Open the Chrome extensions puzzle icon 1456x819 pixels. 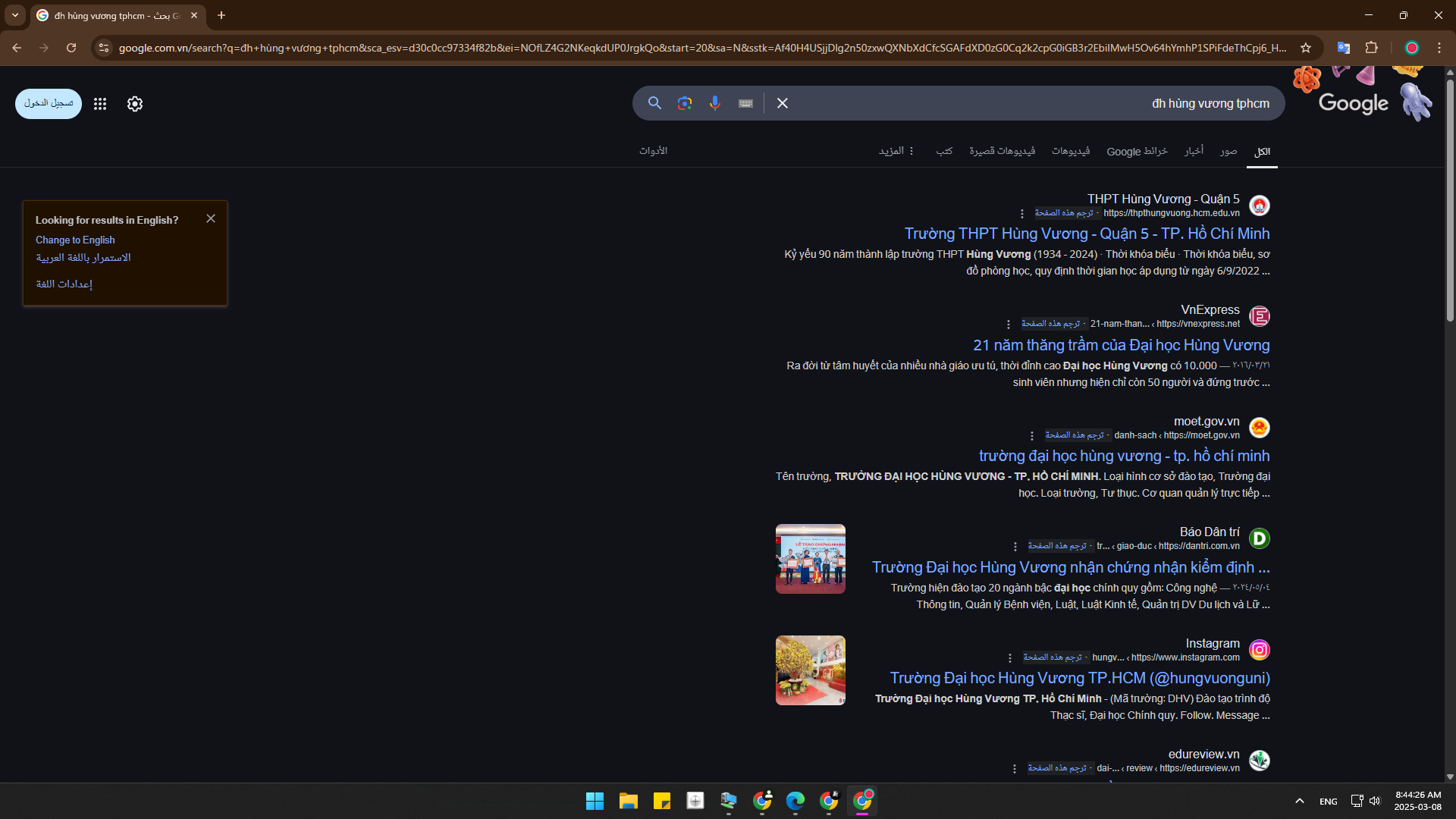point(1371,48)
